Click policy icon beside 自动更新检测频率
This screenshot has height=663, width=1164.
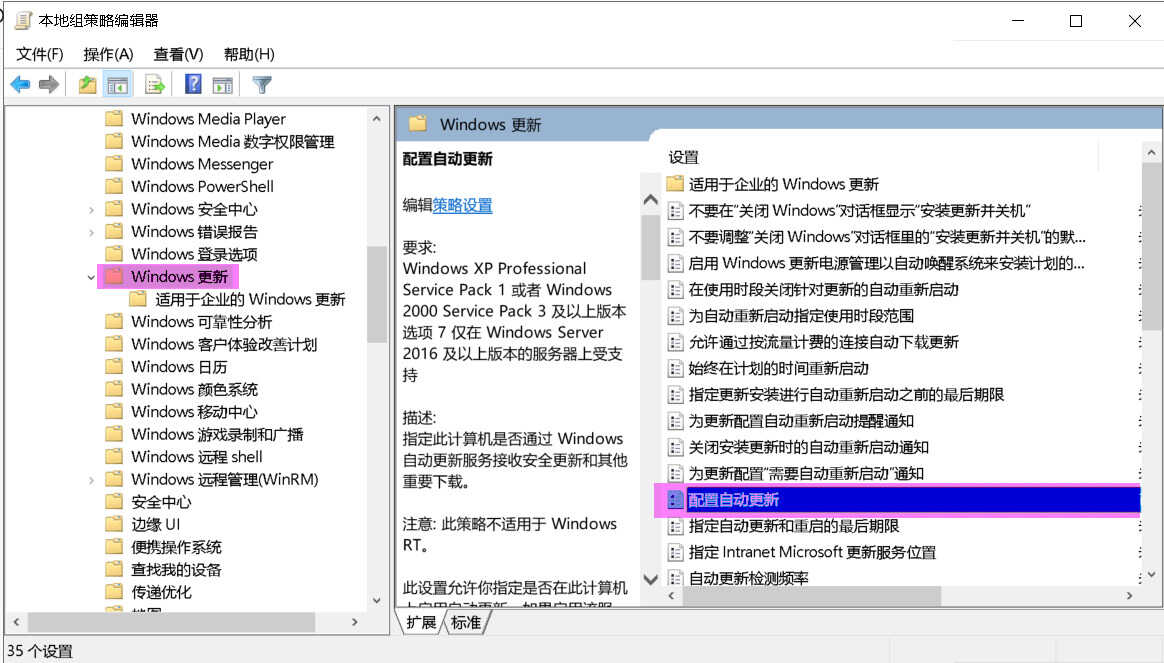tap(676, 578)
